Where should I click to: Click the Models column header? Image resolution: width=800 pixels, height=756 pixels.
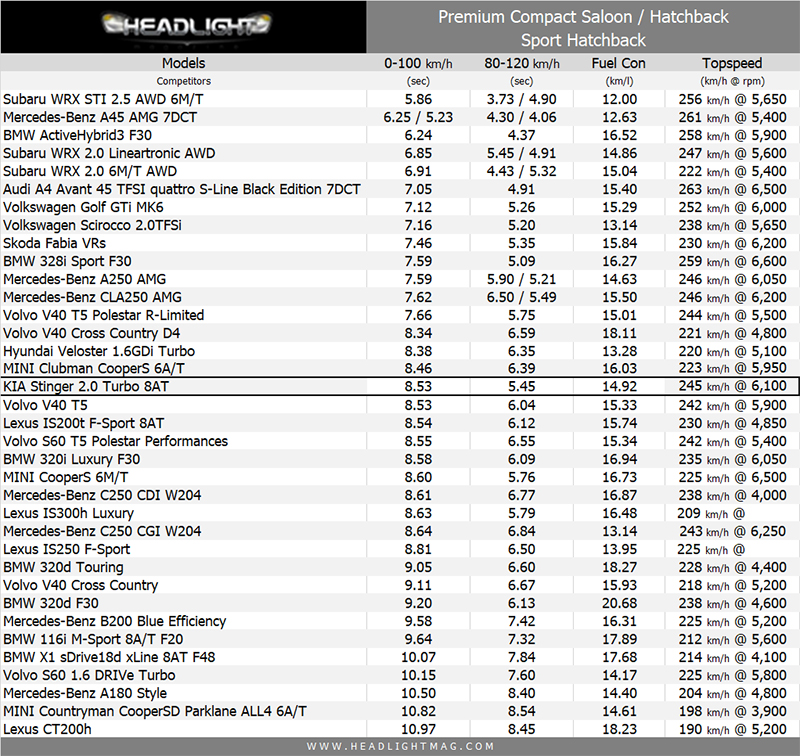coord(183,63)
